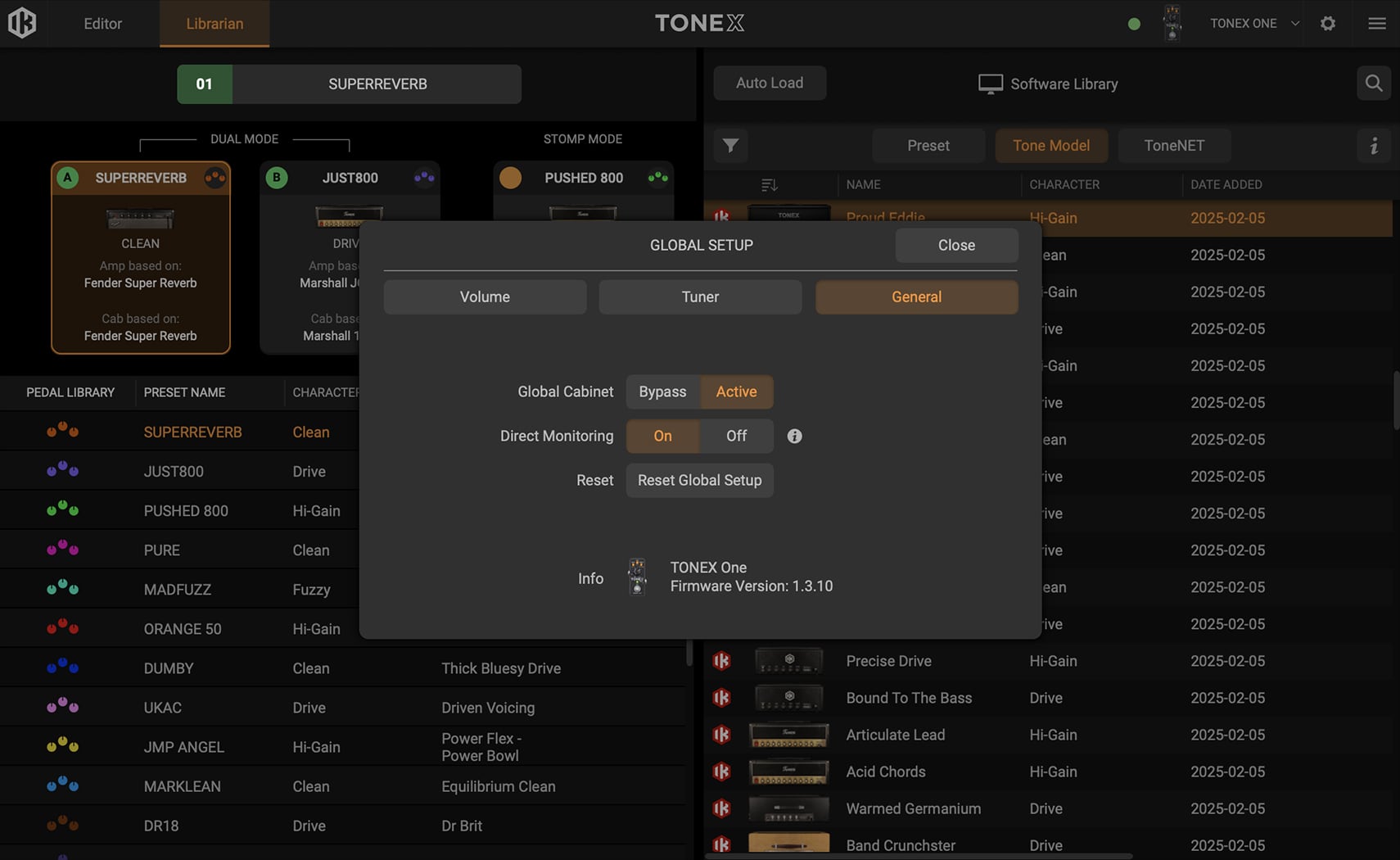Set Global Cabinet to Active
This screenshot has height=860, width=1400.
(736, 392)
